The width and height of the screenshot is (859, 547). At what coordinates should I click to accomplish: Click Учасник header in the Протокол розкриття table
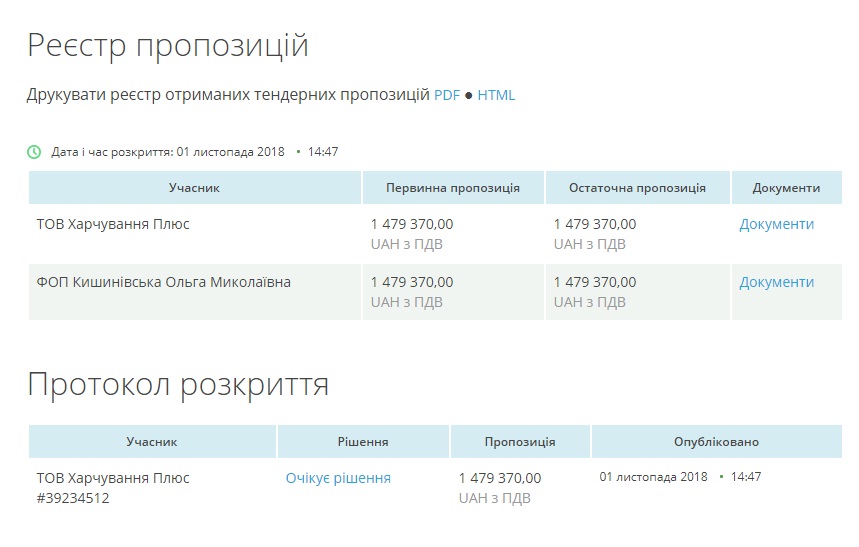click(x=152, y=442)
